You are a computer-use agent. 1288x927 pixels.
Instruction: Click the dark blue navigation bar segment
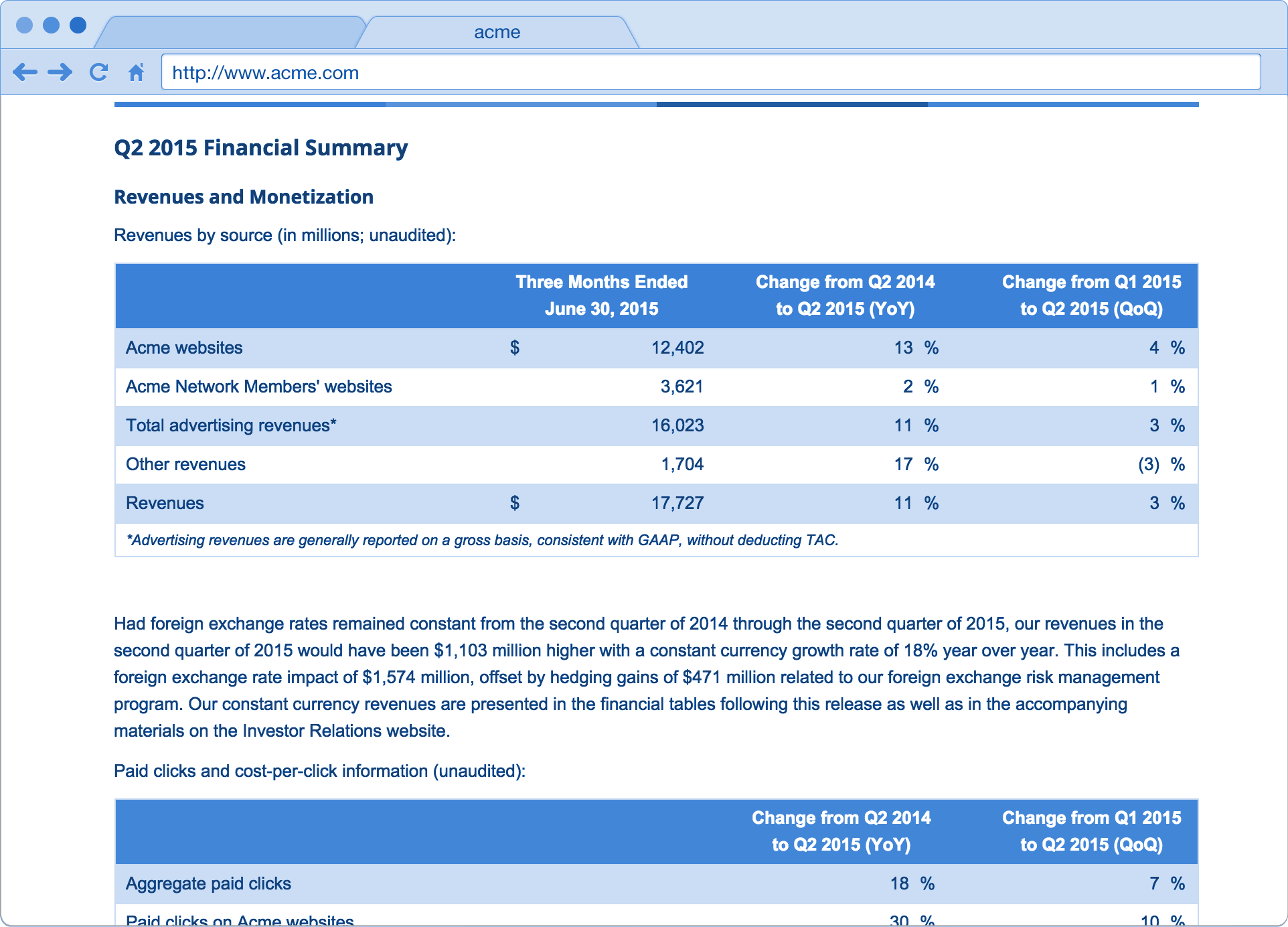[791, 104]
